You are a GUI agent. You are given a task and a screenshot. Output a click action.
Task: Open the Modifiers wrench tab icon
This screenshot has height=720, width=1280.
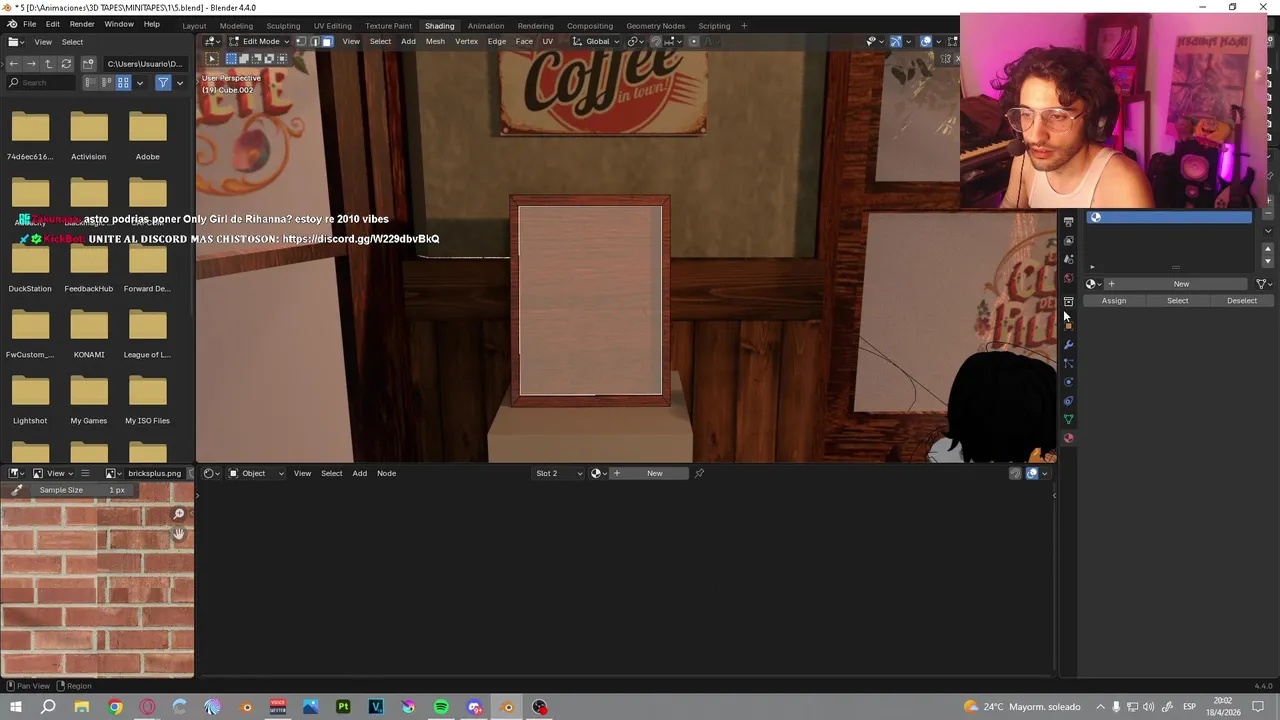coord(1068,345)
